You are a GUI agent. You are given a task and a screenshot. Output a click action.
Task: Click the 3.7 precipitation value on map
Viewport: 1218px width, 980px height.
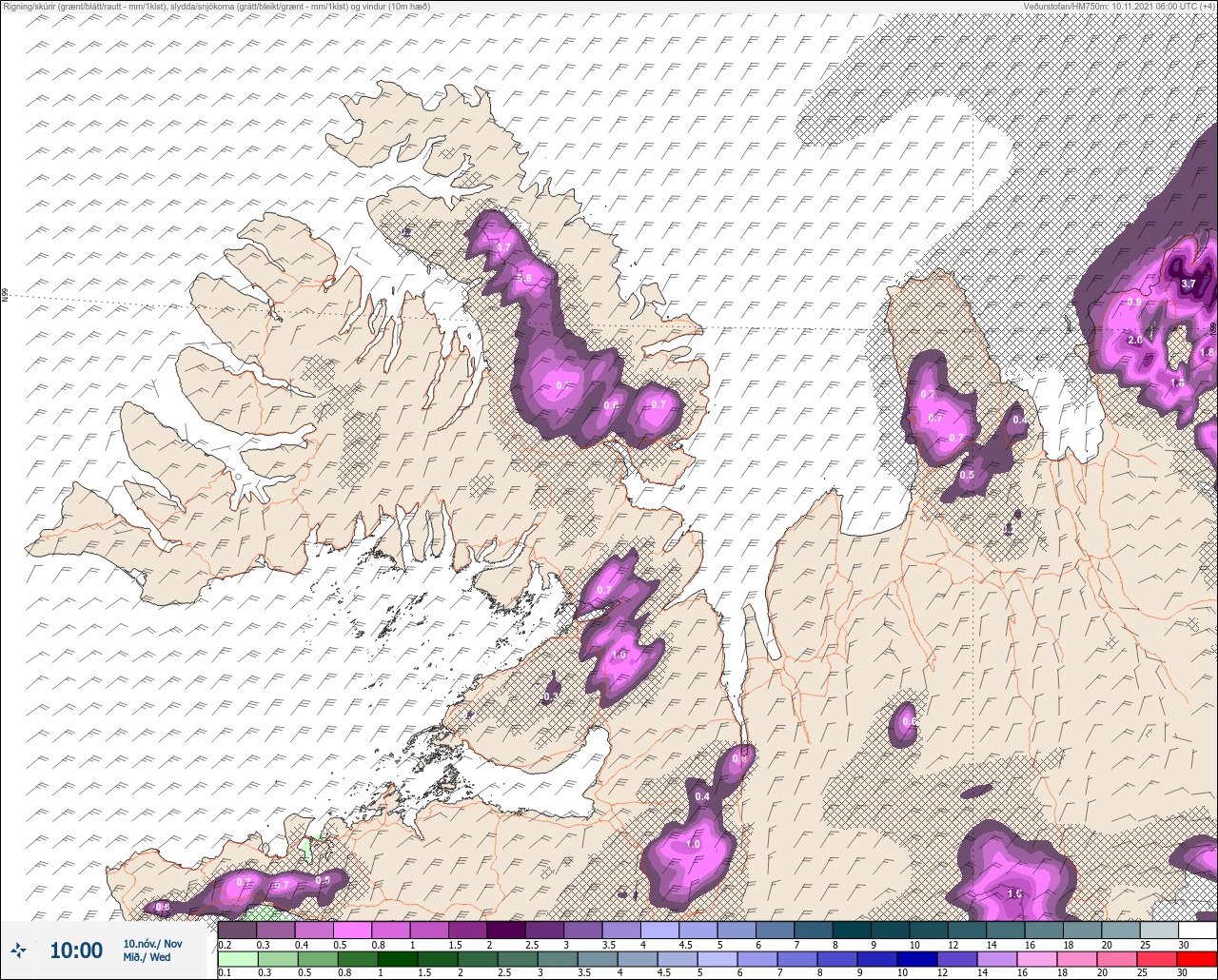pyautogui.click(x=1189, y=284)
